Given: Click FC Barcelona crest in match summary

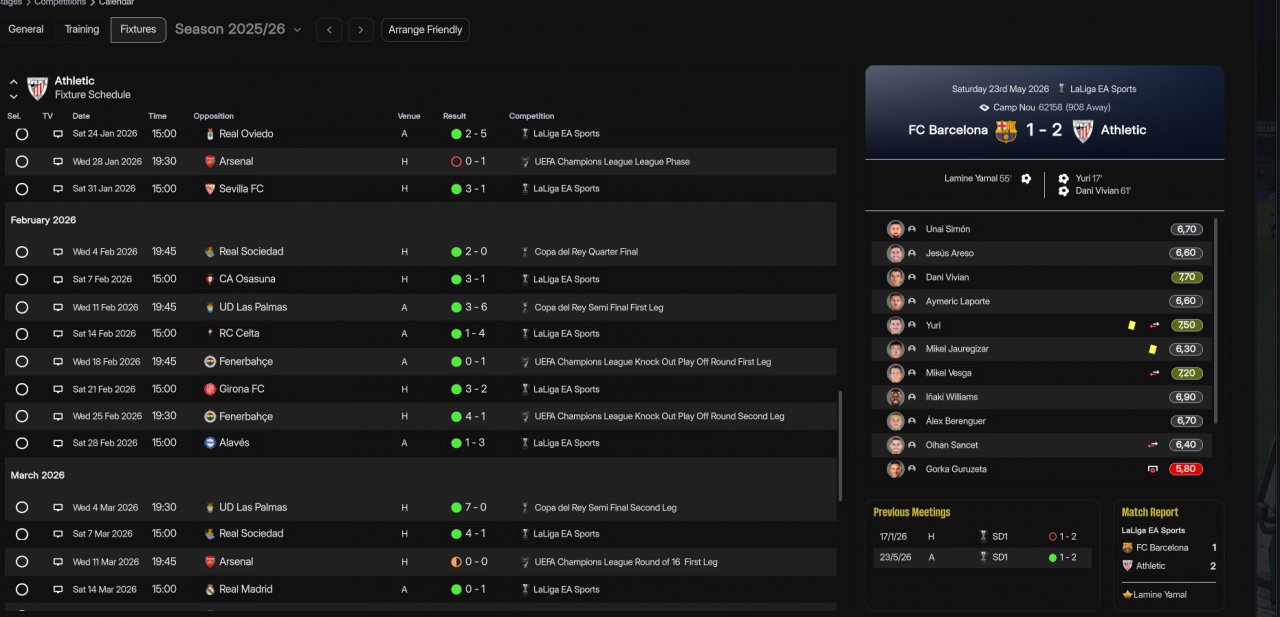Looking at the screenshot, I should (1006, 131).
